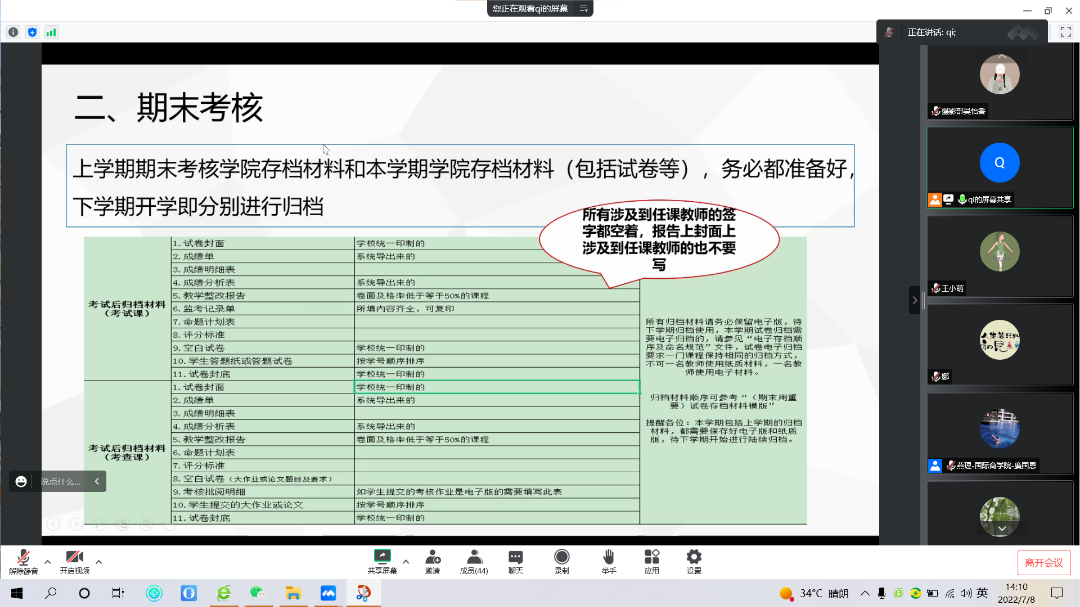This screenshot has height=607, width=1080.
Task: Expand audio options arrow beside 解除静音
Action: 47,561
